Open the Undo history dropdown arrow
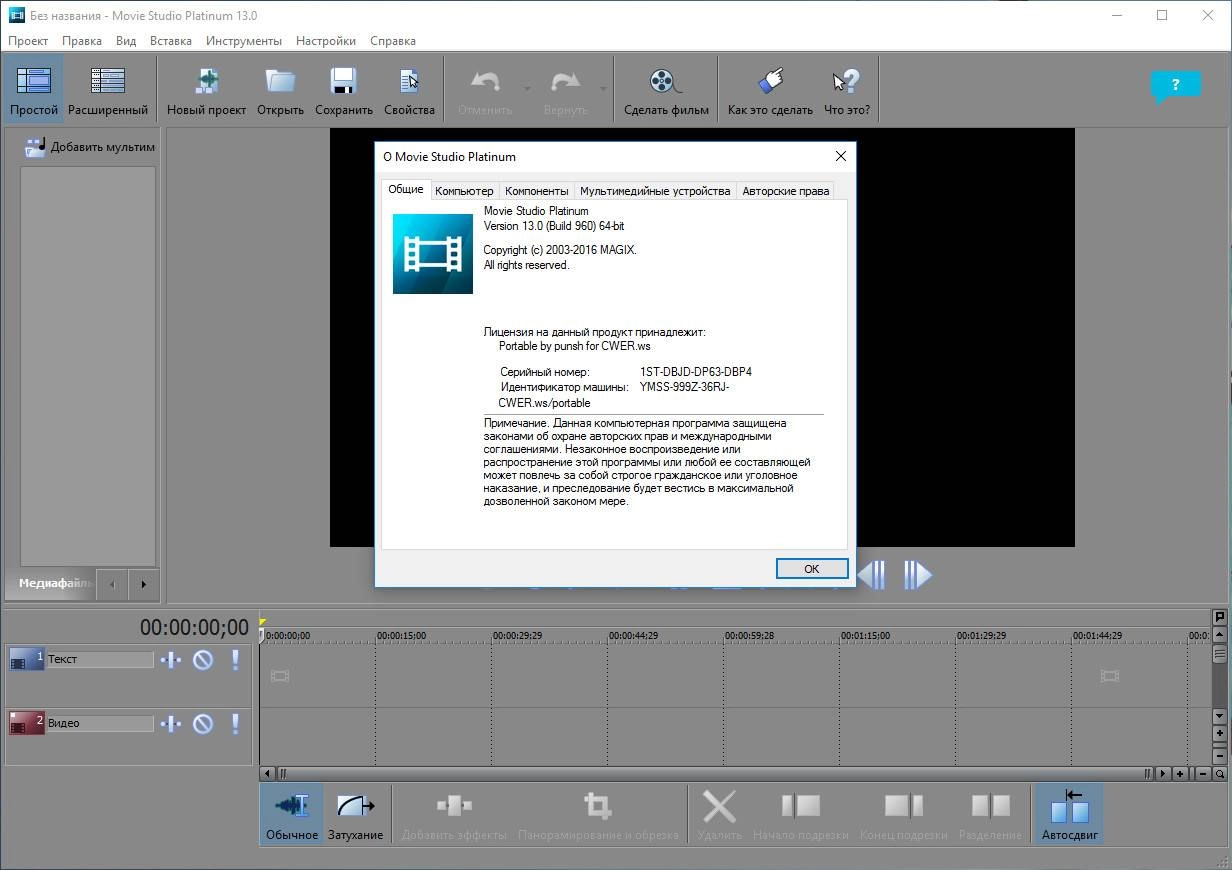Image resolution: width=1232 pixels, height=870 pixels. [527, 88]
